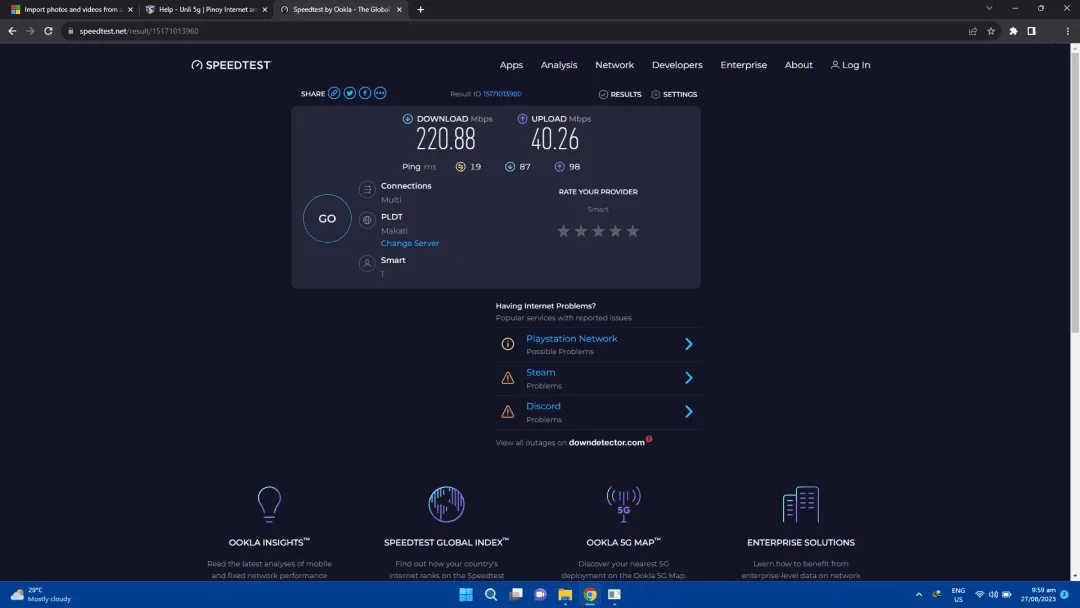Image resolution: width=1080 pixels, height=608 pixels.
Task: Open weather widget in taskbar
Action: [x=41, y=594]
